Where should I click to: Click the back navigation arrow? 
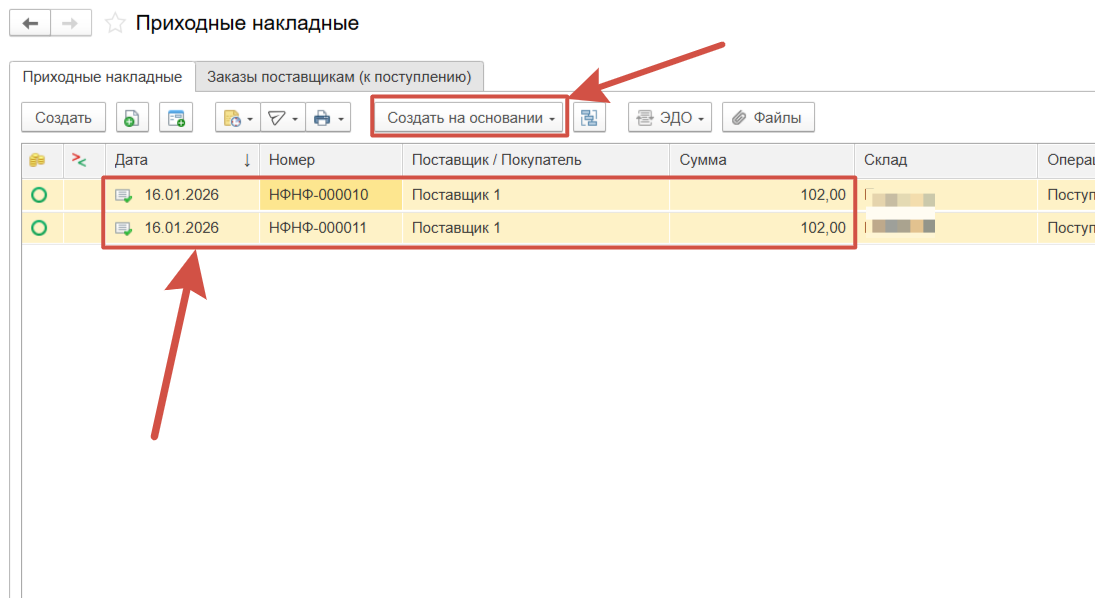(x=30, y=22)
